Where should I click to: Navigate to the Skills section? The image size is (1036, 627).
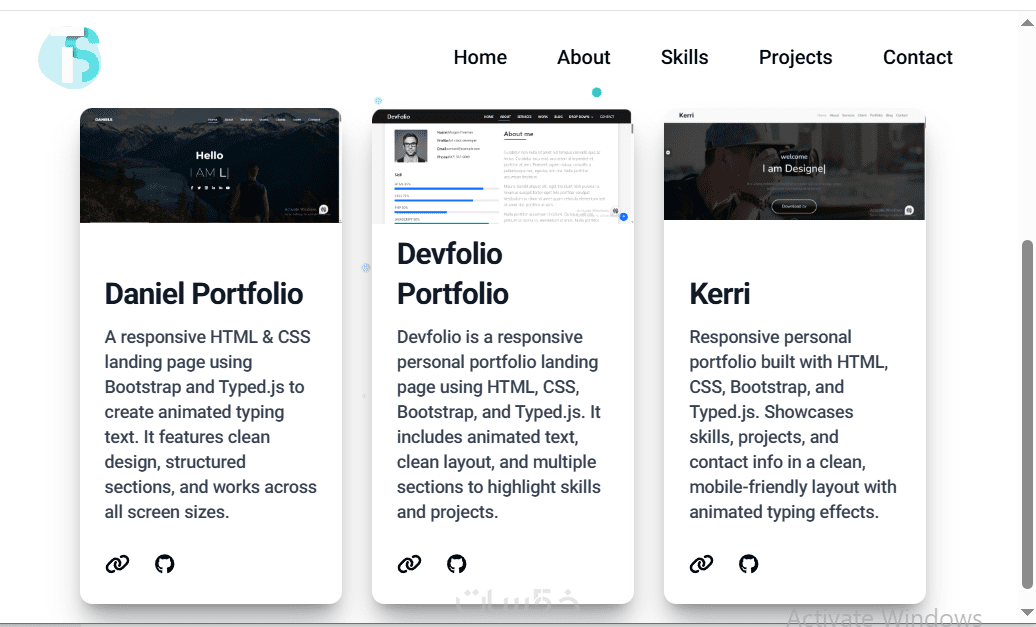pos(684,57)
